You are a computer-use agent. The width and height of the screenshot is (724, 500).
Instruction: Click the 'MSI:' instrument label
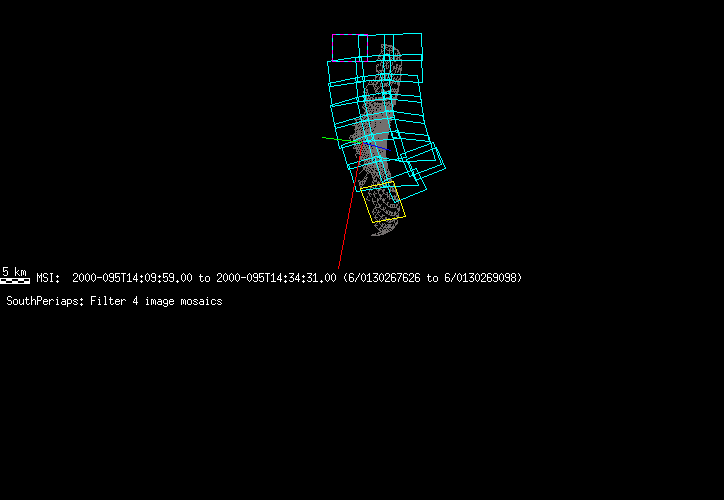tap(48, 278)
